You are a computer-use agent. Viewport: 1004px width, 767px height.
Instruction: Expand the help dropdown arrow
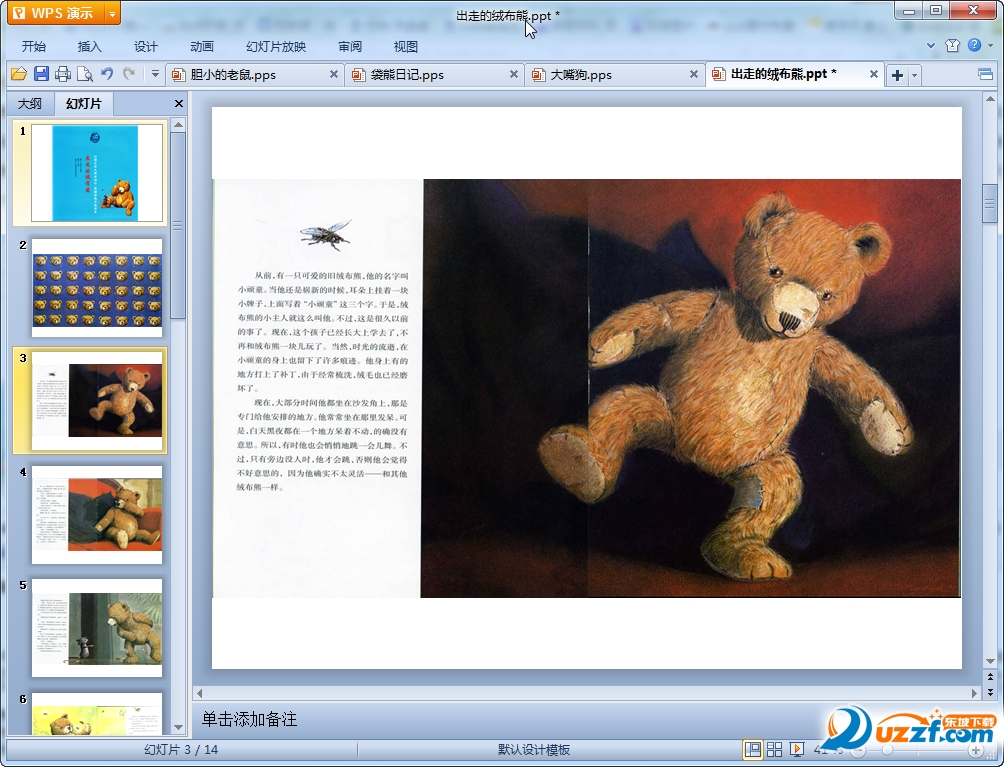pyautogui.click(x=991, y=45)
